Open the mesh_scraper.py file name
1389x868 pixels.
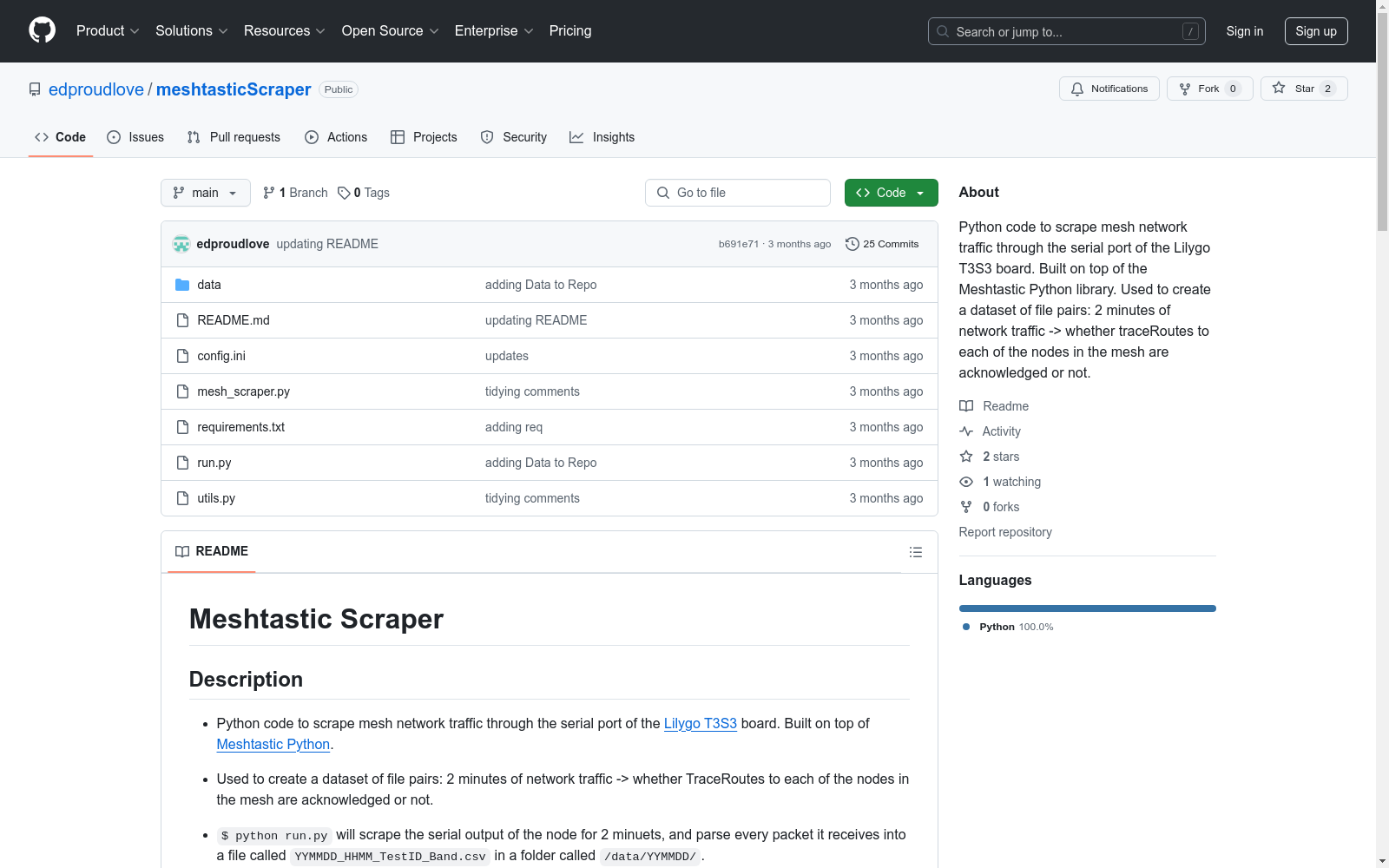244,391
